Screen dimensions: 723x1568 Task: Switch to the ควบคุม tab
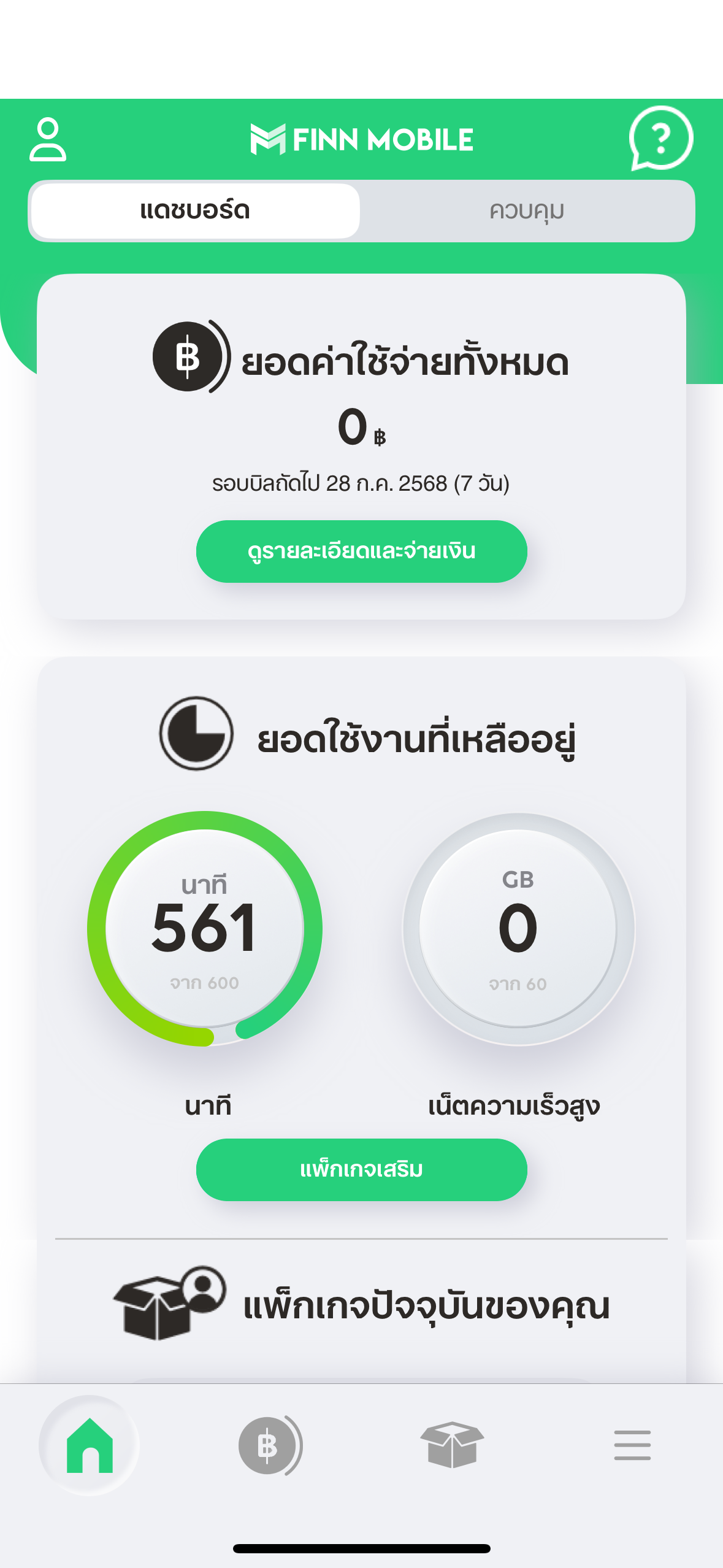pyautogui.click(x=527, y=211)
